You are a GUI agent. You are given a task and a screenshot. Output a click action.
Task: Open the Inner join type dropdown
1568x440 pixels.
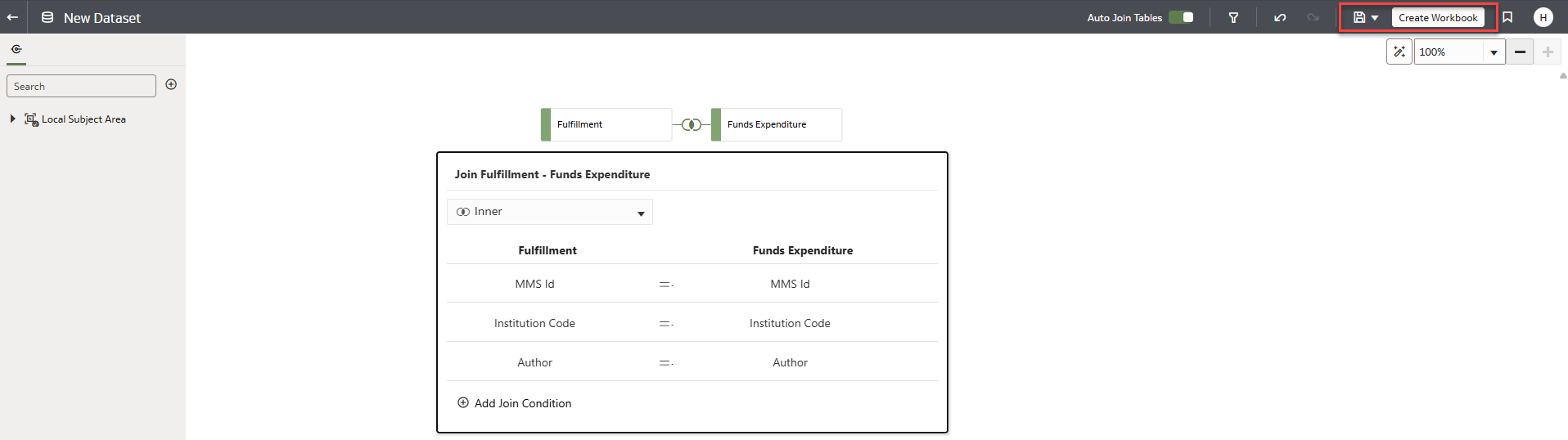(x=550, y=212)
